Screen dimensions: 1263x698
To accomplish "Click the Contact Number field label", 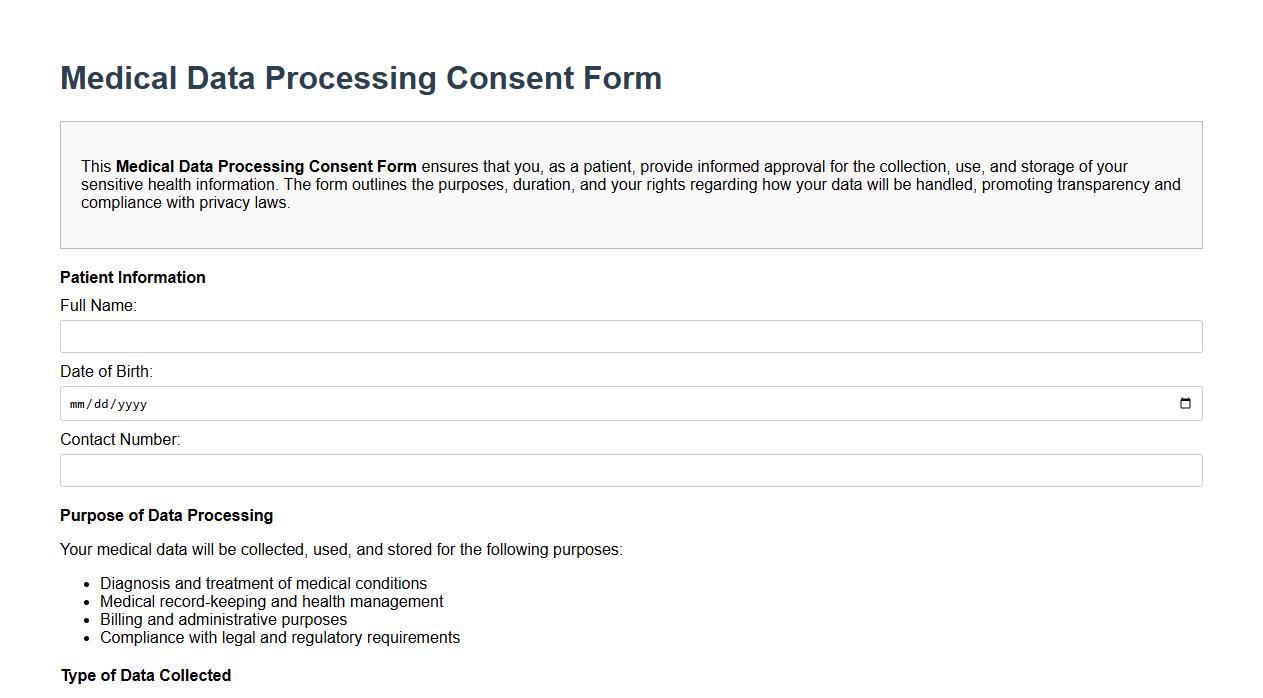I will click(120, 439).
